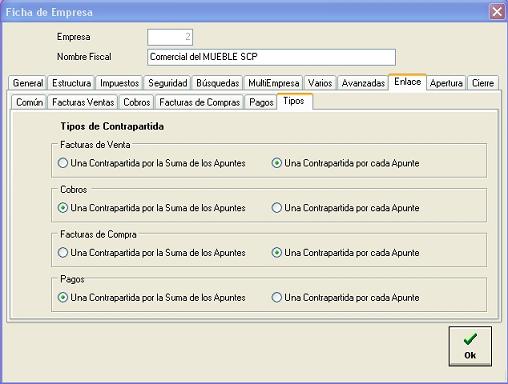This screenshot has height=384, width=508.
Task: Go to the Facturas Ventas sub-tab
Action: point(83,102)
